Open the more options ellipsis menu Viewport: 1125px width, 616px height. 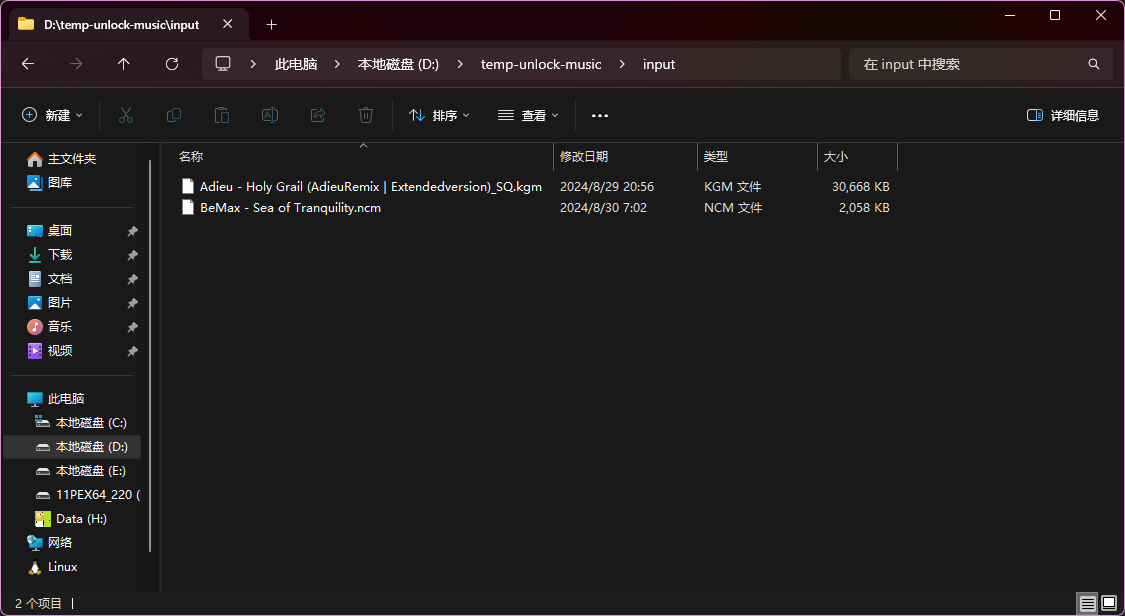[x=600, y=115]
